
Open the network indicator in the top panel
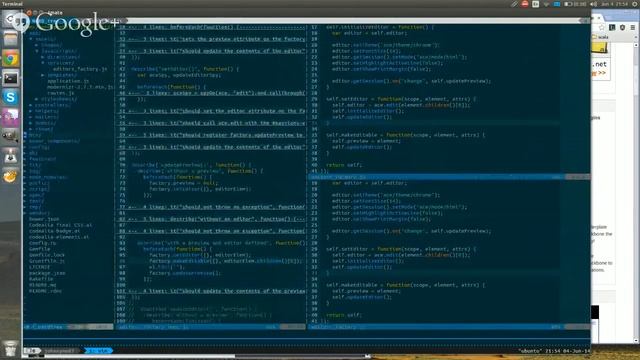546,4
